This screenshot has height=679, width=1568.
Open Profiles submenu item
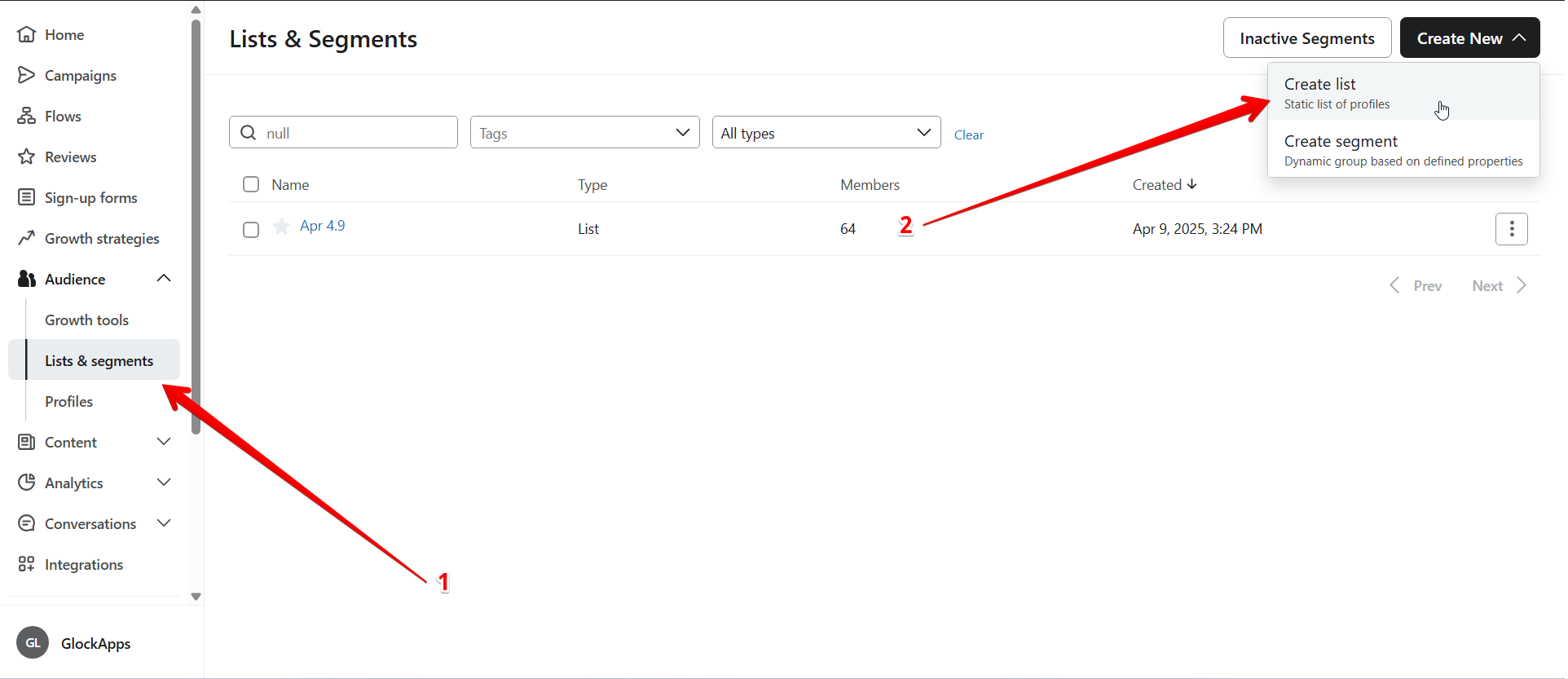pyautogui.click(x=68, y=401)
